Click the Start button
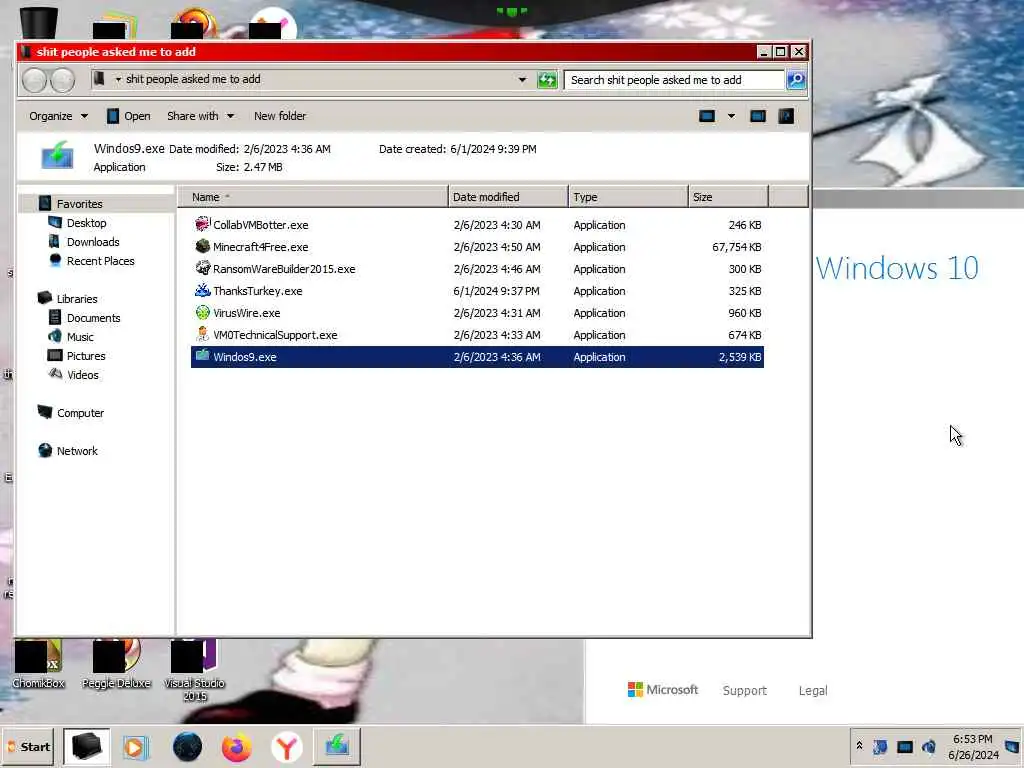Viewport: 1024px width, 768px height. point(28,746)
